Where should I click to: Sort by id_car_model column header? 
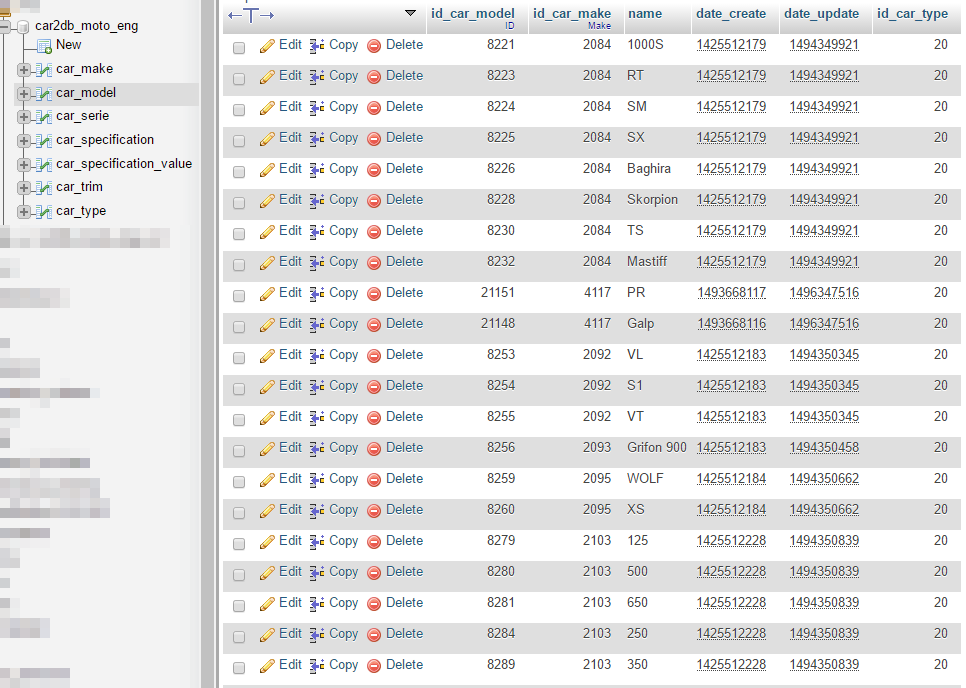[x=473, y=14]
